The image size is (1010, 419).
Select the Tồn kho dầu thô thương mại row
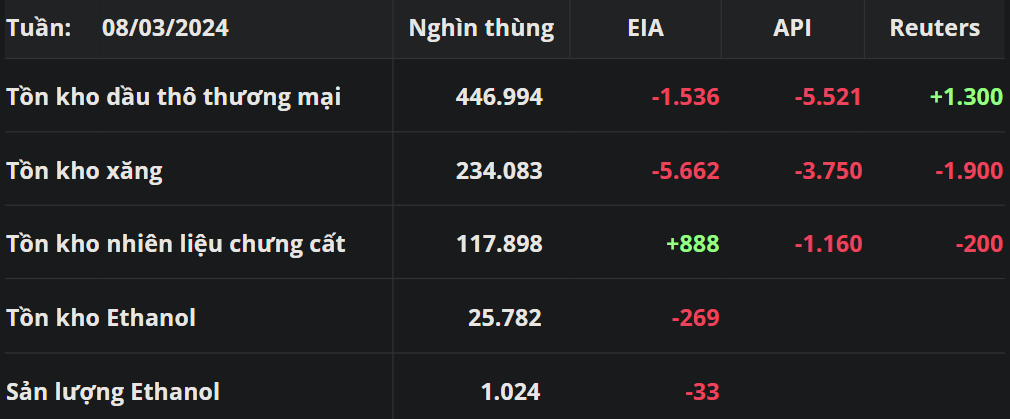(174, 97)
